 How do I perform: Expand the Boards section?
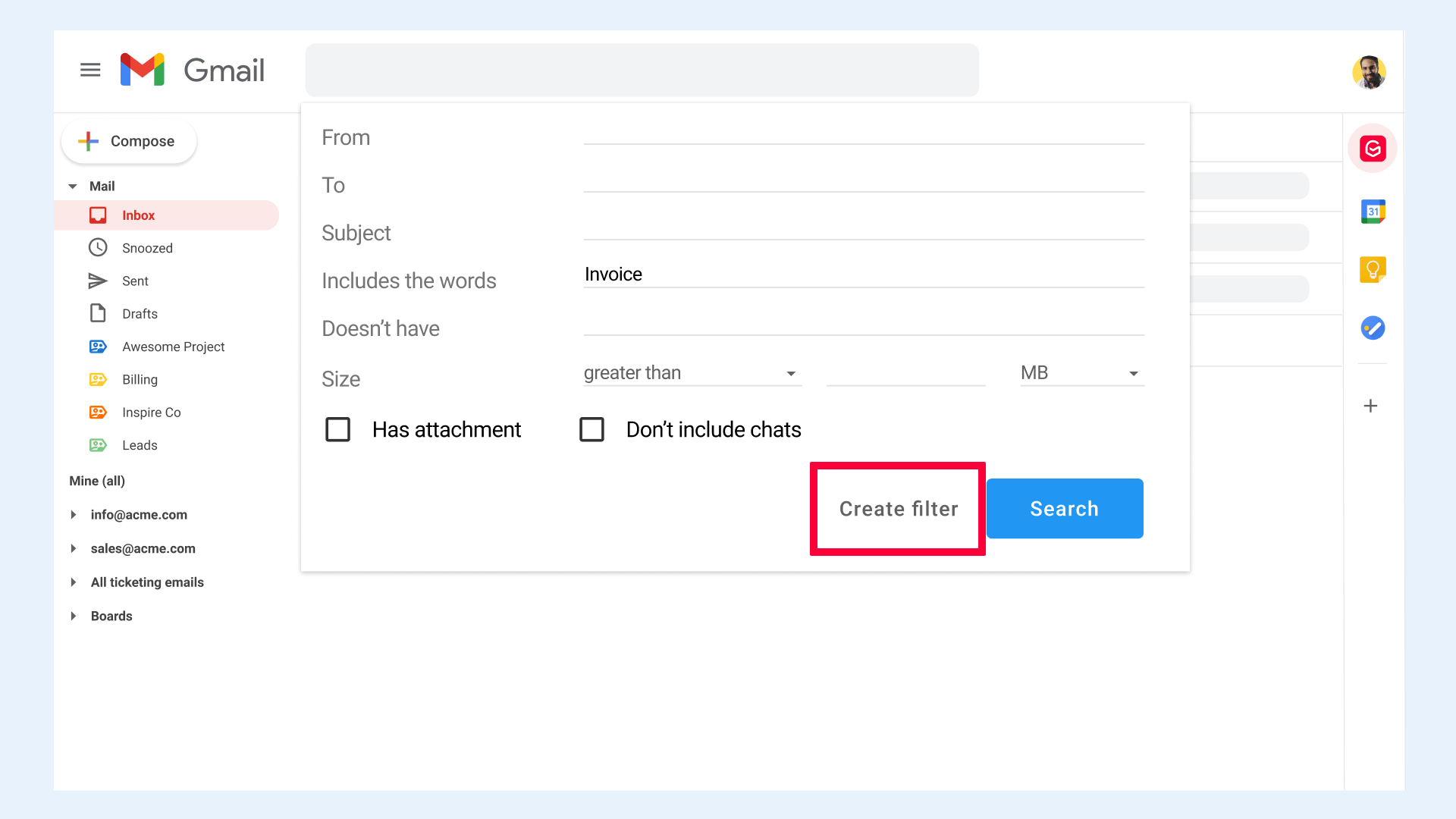[74, 616]
